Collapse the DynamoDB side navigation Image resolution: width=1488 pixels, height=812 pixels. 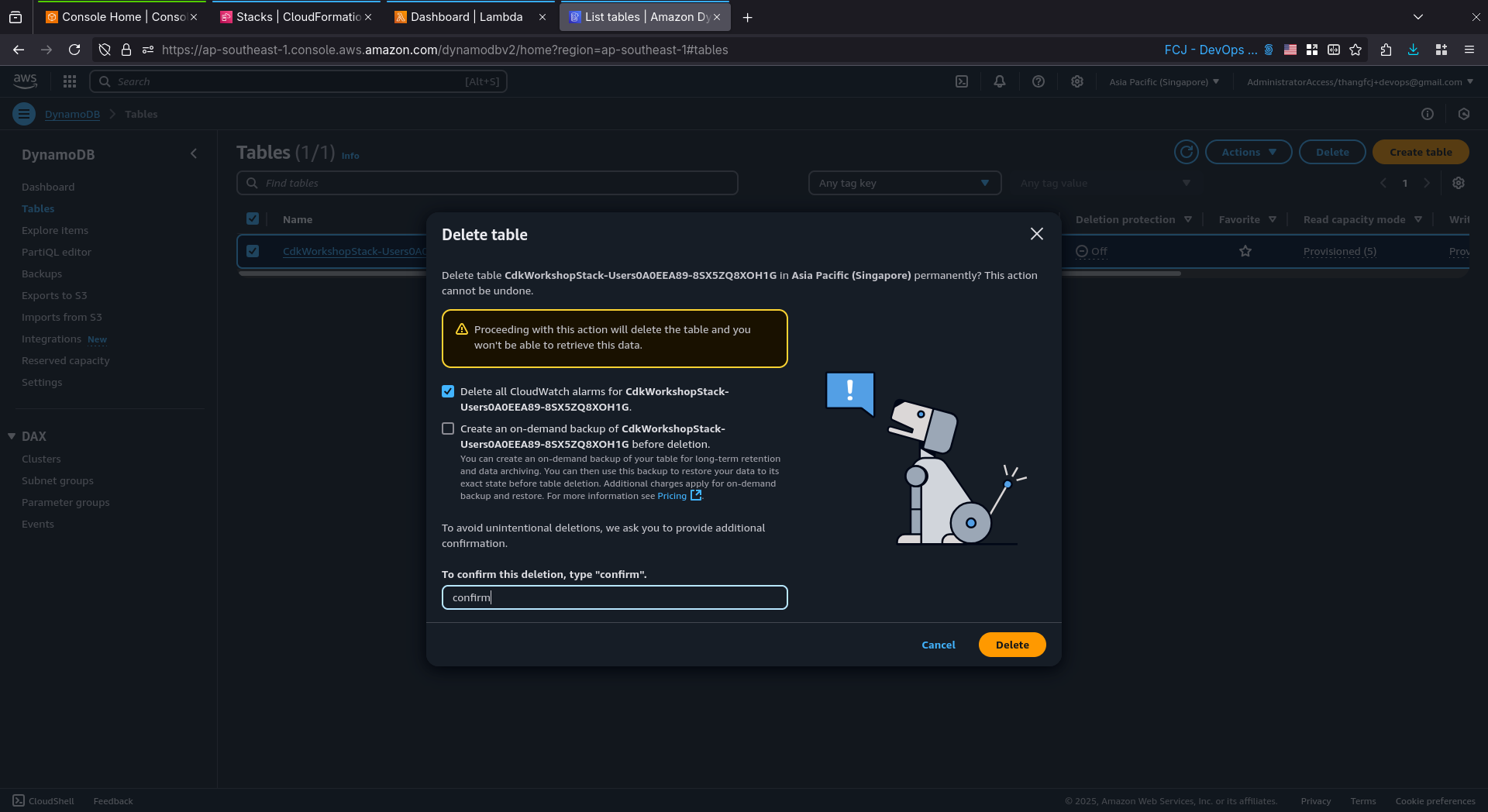(x=194, y=153)
